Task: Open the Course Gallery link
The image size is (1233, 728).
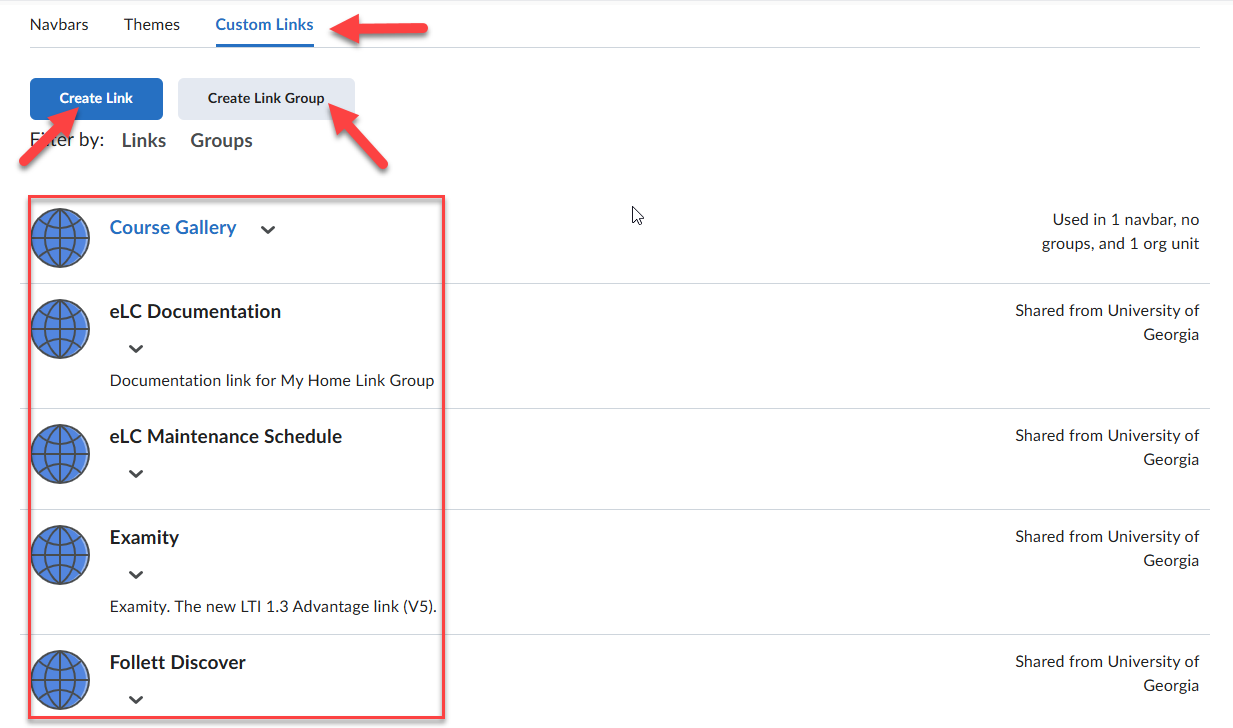Action: coord(173,228)
